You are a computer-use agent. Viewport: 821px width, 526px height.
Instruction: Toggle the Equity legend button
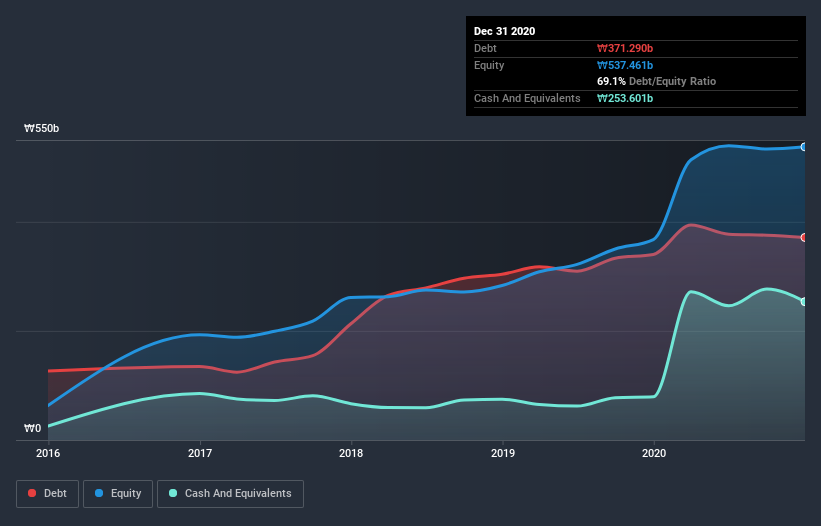pyautogui.click(x=118, y=494)
